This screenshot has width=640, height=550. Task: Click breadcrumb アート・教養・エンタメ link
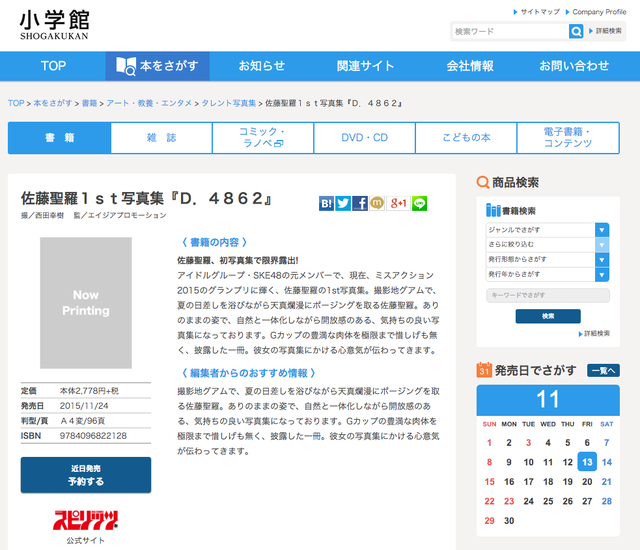(x=149, y=103)
